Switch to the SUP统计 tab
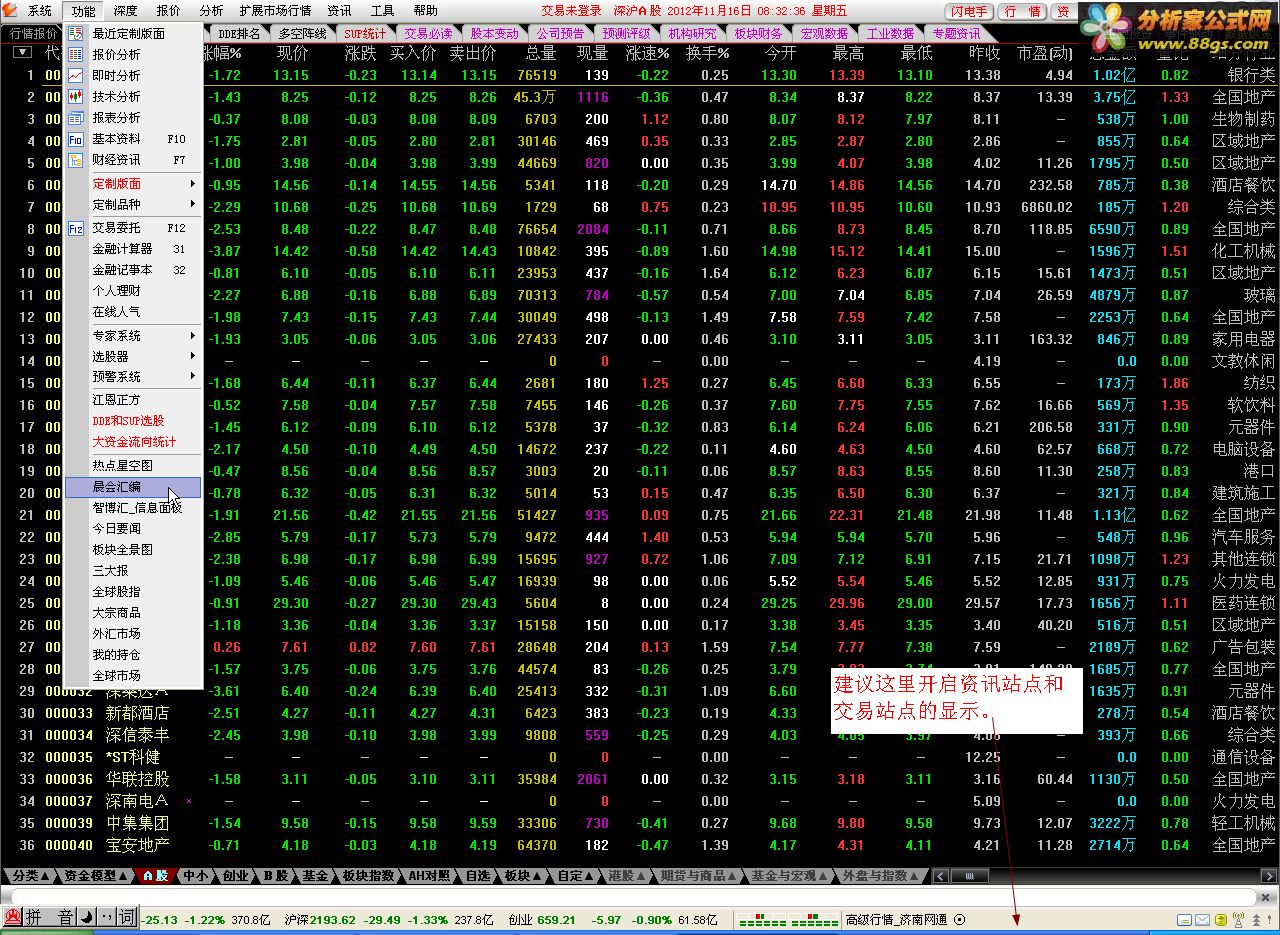The width and height of the screenshot is (1280, 935). (x=364, y=34)
